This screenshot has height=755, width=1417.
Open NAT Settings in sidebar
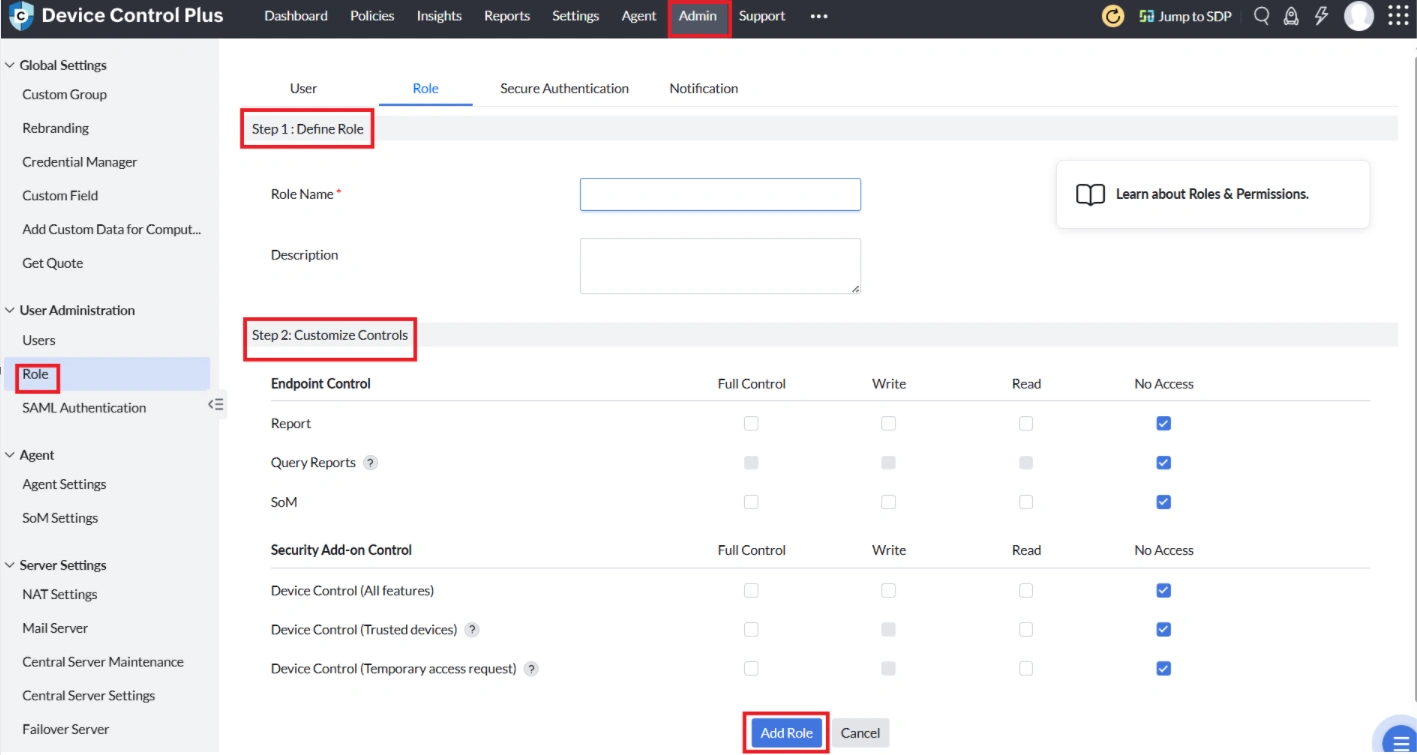[60, 594]
